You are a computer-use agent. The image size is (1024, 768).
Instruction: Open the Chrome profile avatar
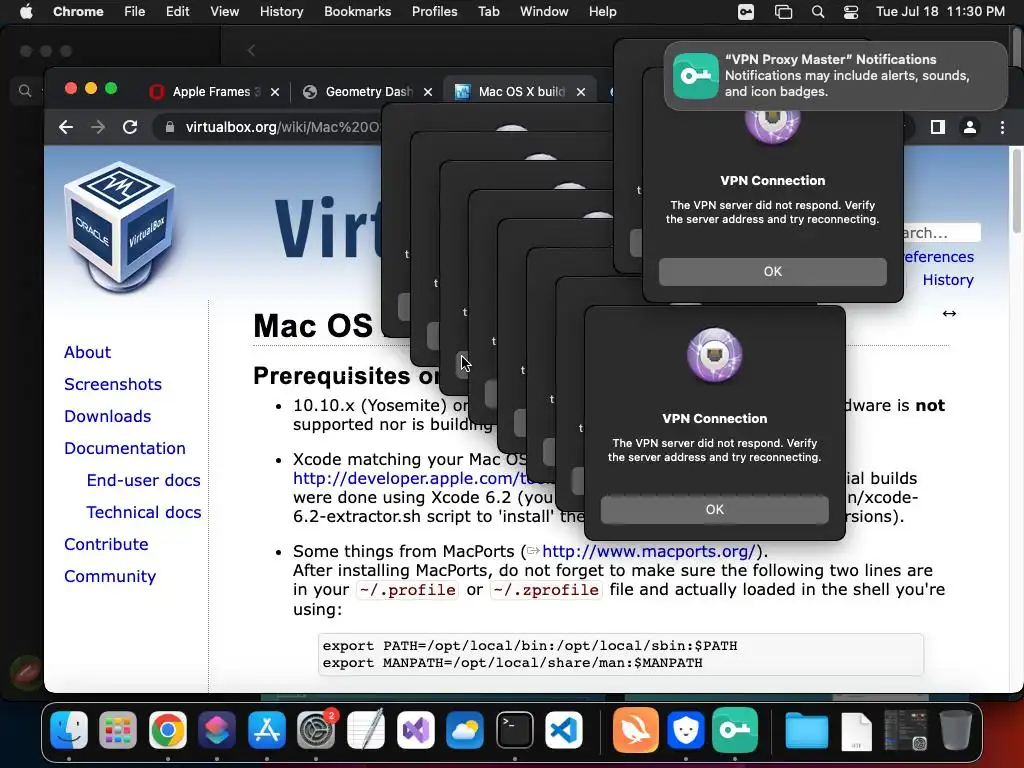970,127
